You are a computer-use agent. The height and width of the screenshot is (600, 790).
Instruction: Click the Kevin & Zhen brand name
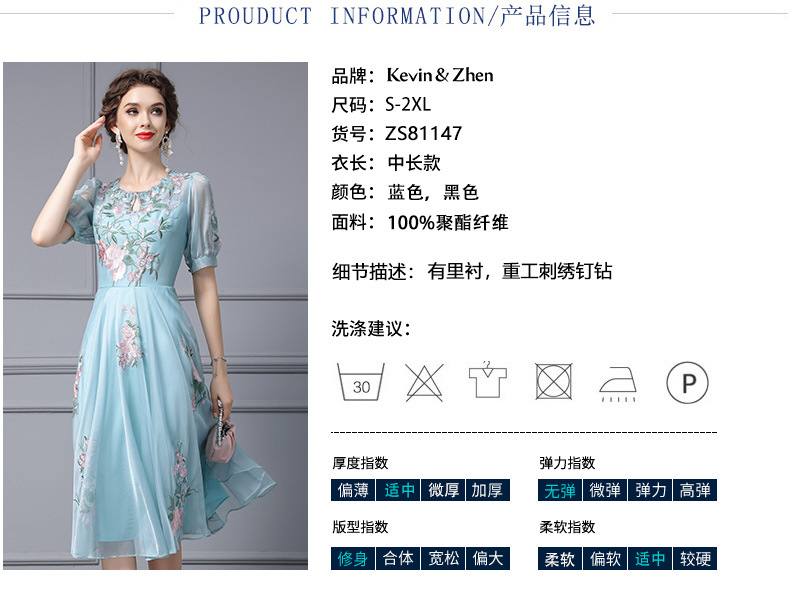440,75
